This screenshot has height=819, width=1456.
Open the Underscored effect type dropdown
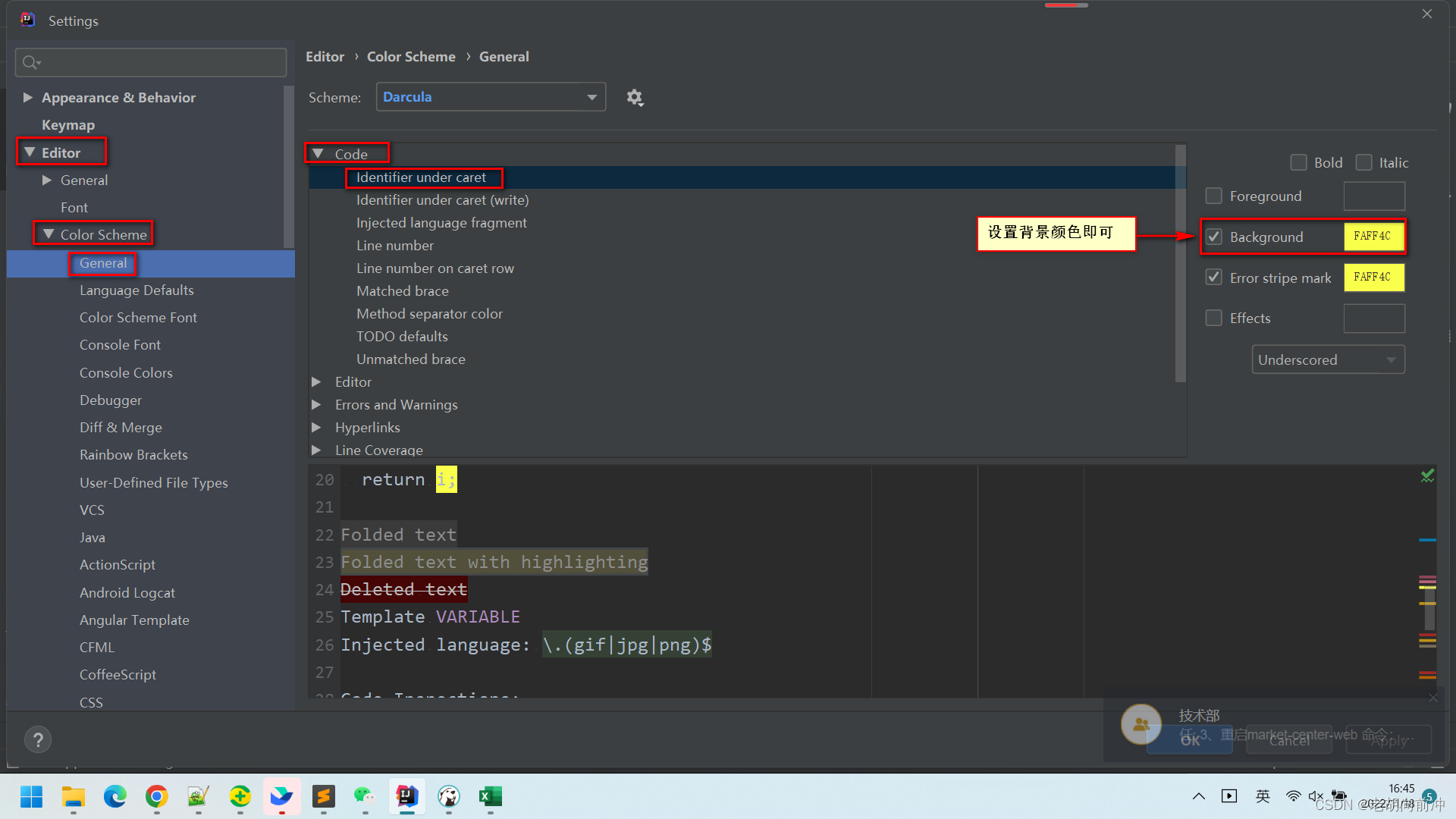click(x=1328, y=359)
